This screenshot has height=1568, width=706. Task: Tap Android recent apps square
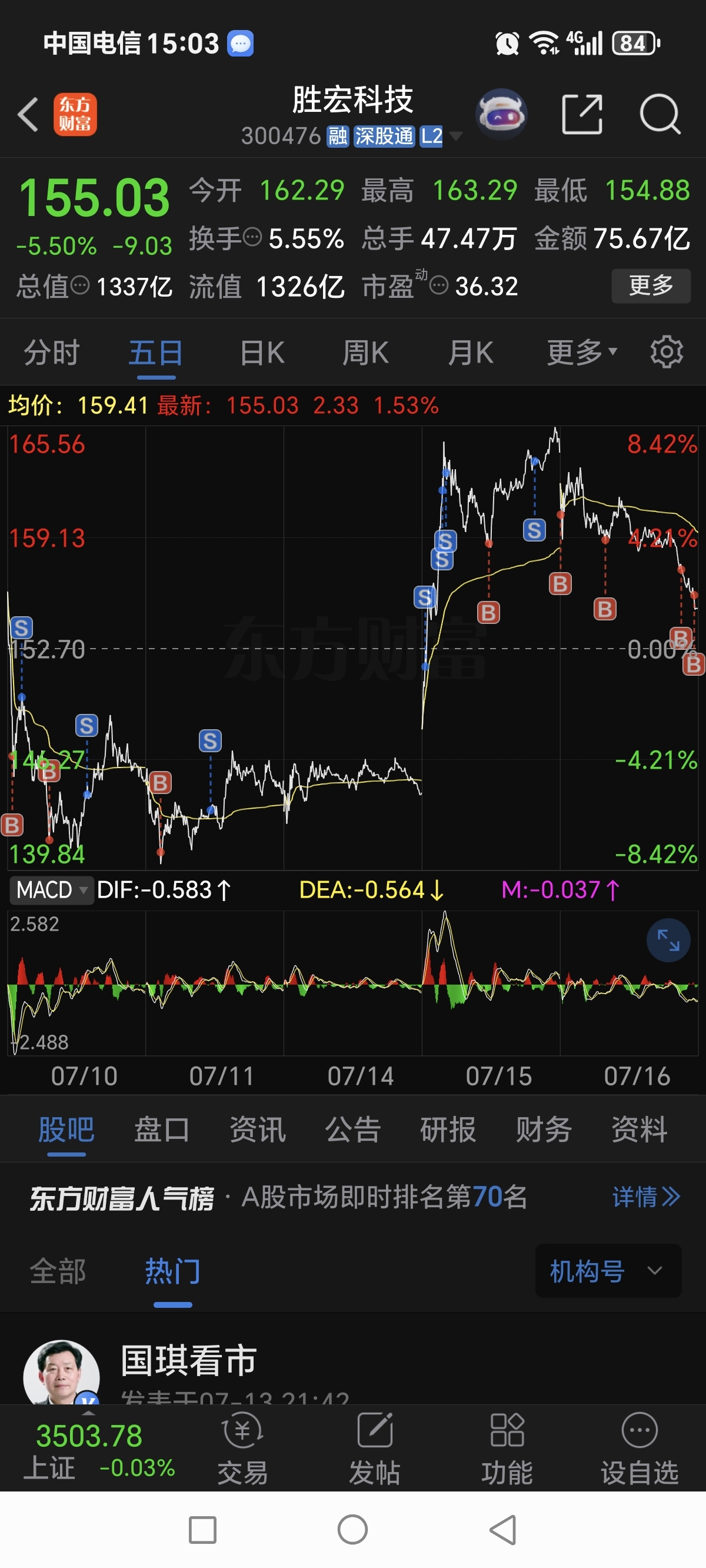point(202,1530)
